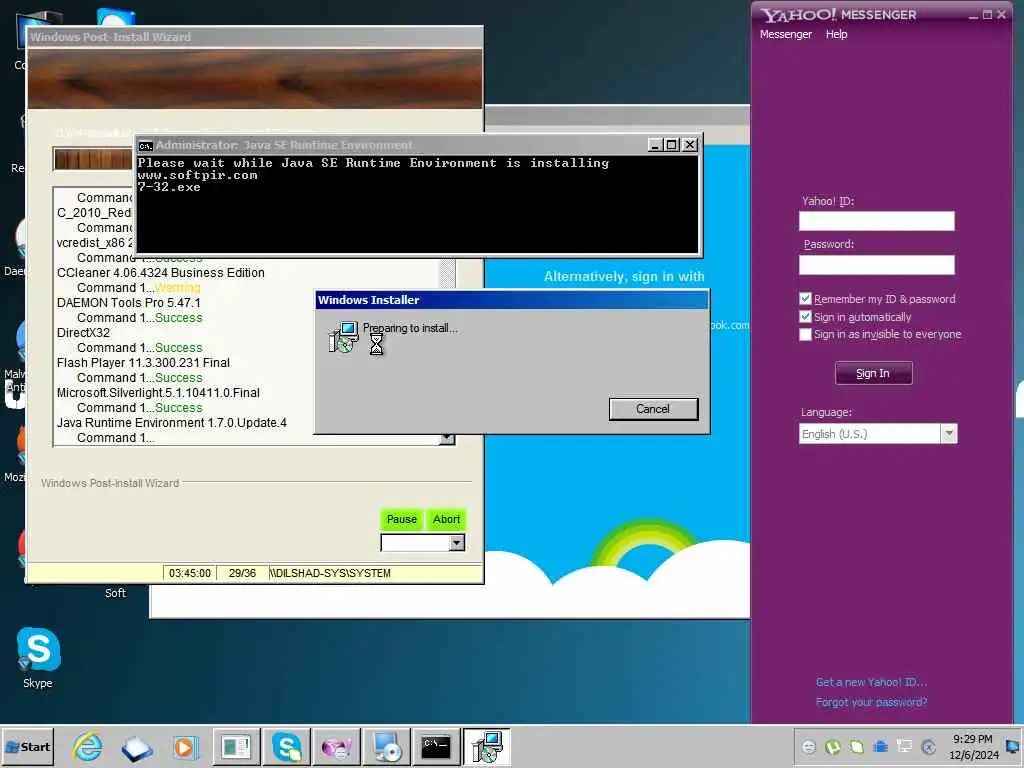
Task: Switch to the Post-Install Wizard taskbar button
Action: pyautogui.click(x=236, y=747)
